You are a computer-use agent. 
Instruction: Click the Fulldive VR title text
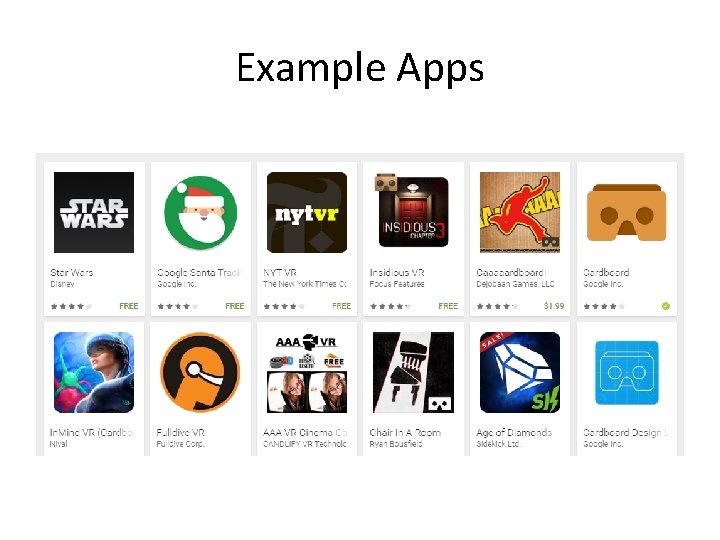[180, 432]
